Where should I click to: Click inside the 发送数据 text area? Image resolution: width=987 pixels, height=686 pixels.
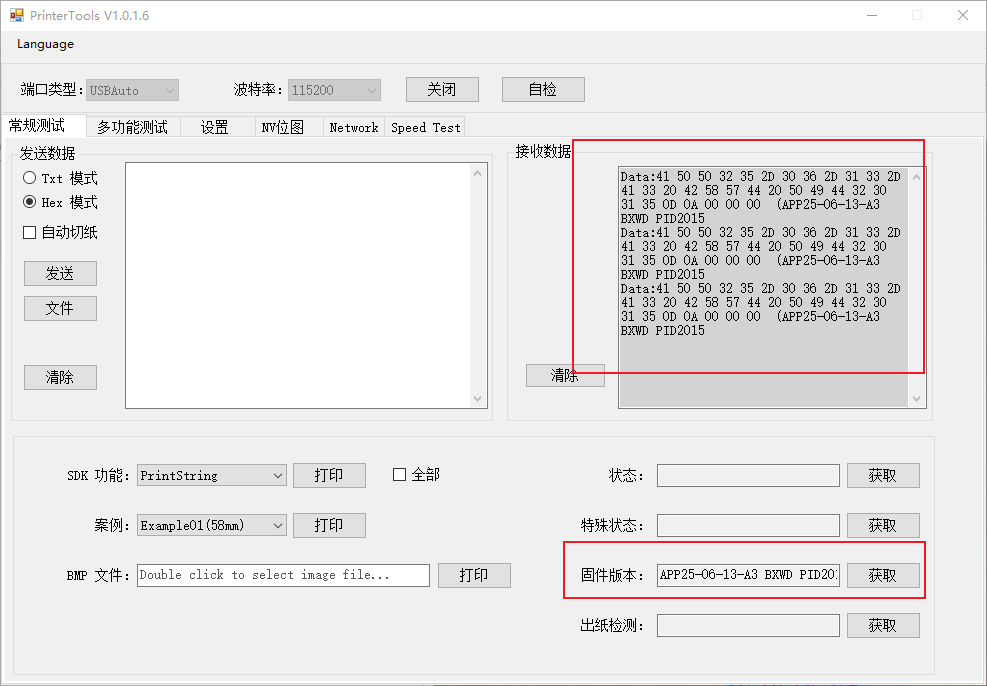(297, 285)
